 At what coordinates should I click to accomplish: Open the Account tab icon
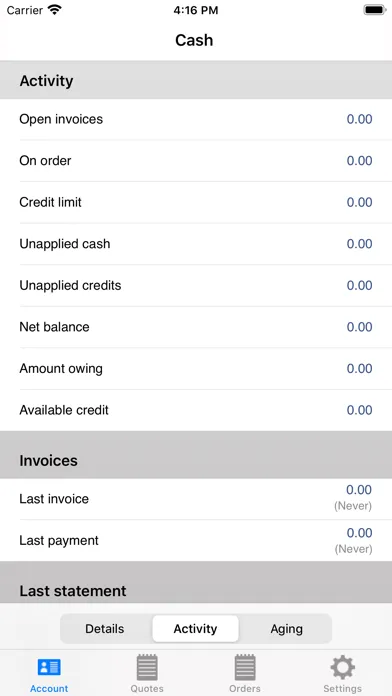coord(49,667)
